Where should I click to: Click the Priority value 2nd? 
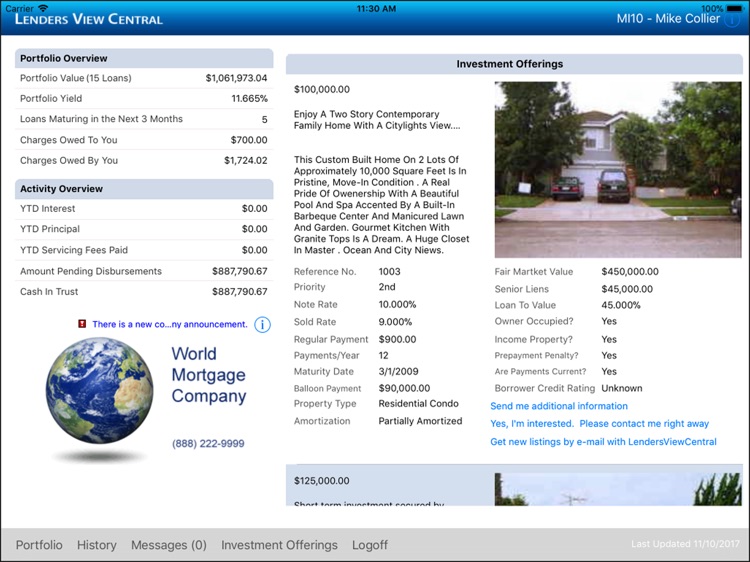387,287
